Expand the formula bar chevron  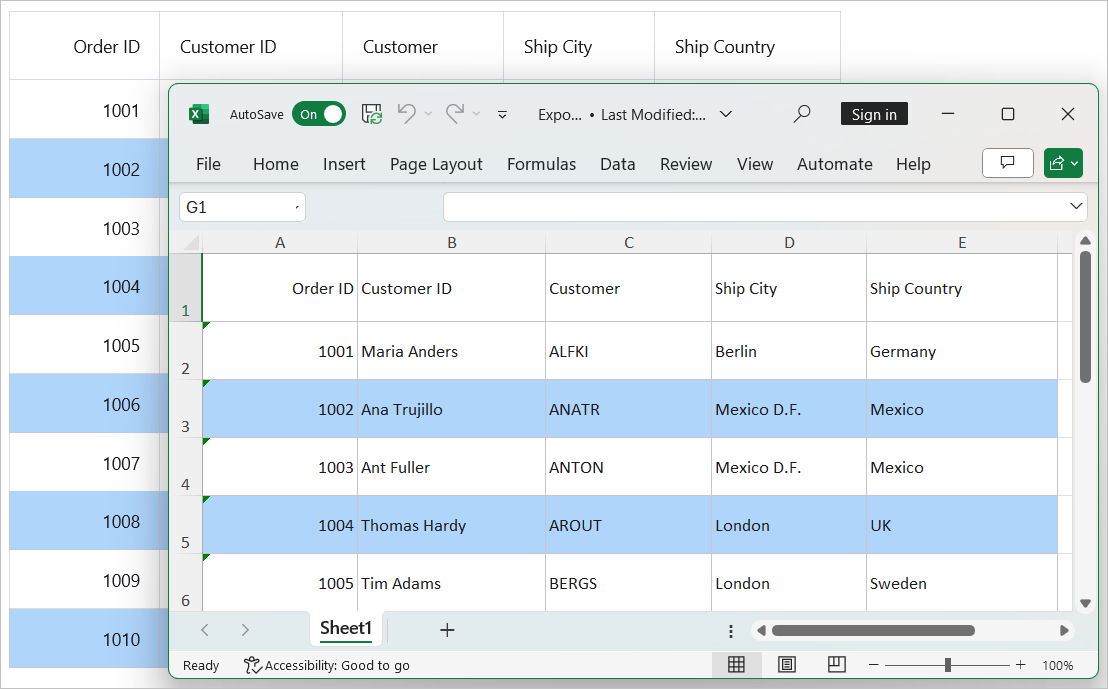(1076, 207)
